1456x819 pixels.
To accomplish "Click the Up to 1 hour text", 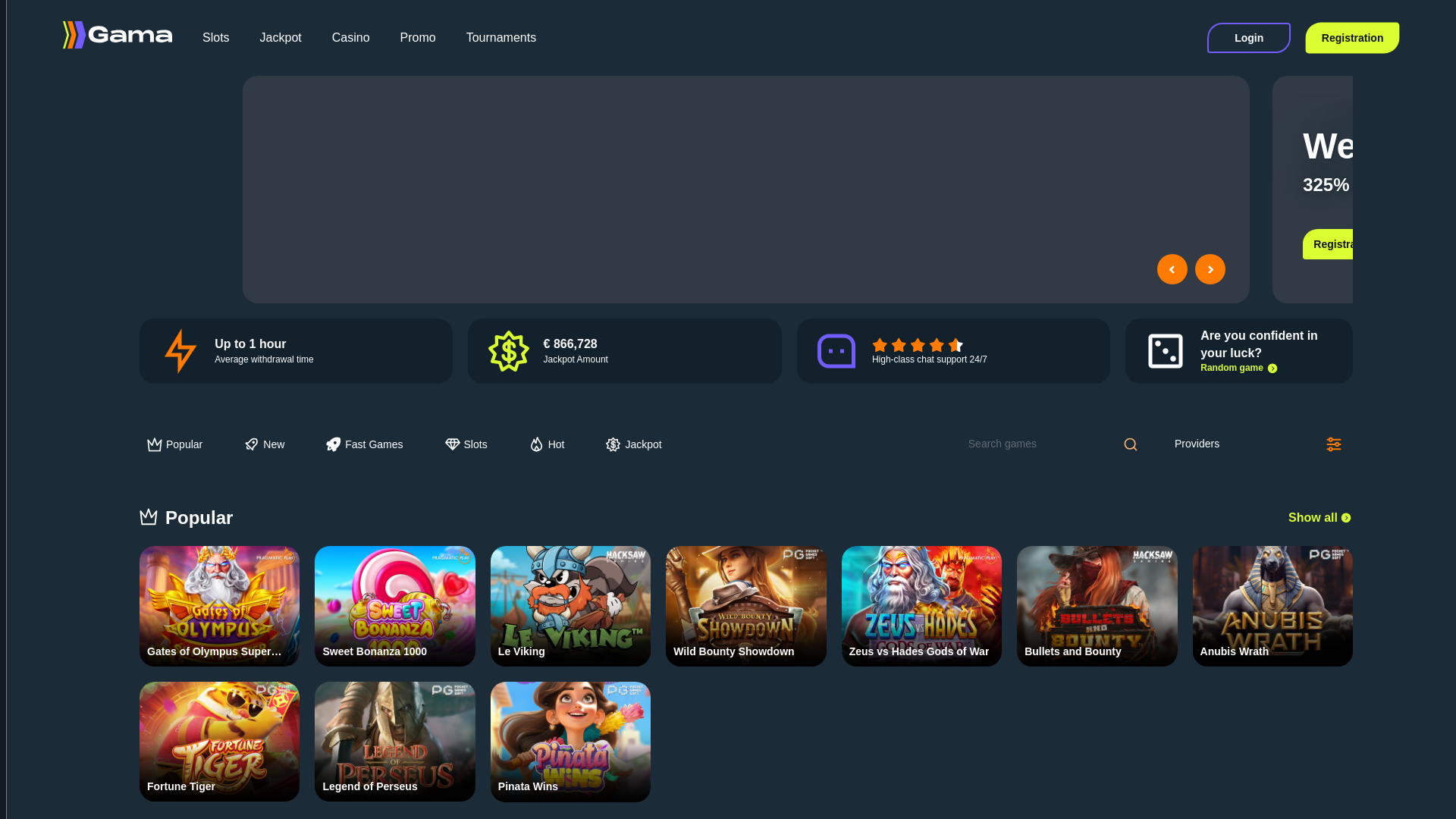I will coord(250,344).
